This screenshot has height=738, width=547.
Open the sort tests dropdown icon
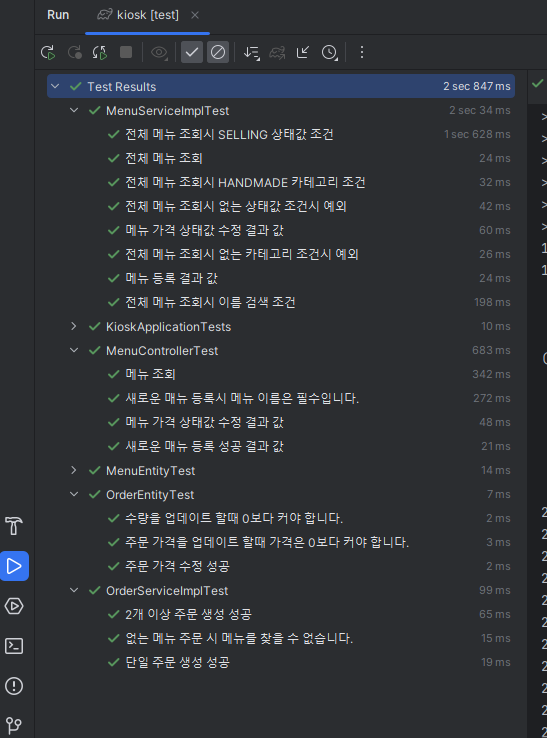[x=251, y=52]
